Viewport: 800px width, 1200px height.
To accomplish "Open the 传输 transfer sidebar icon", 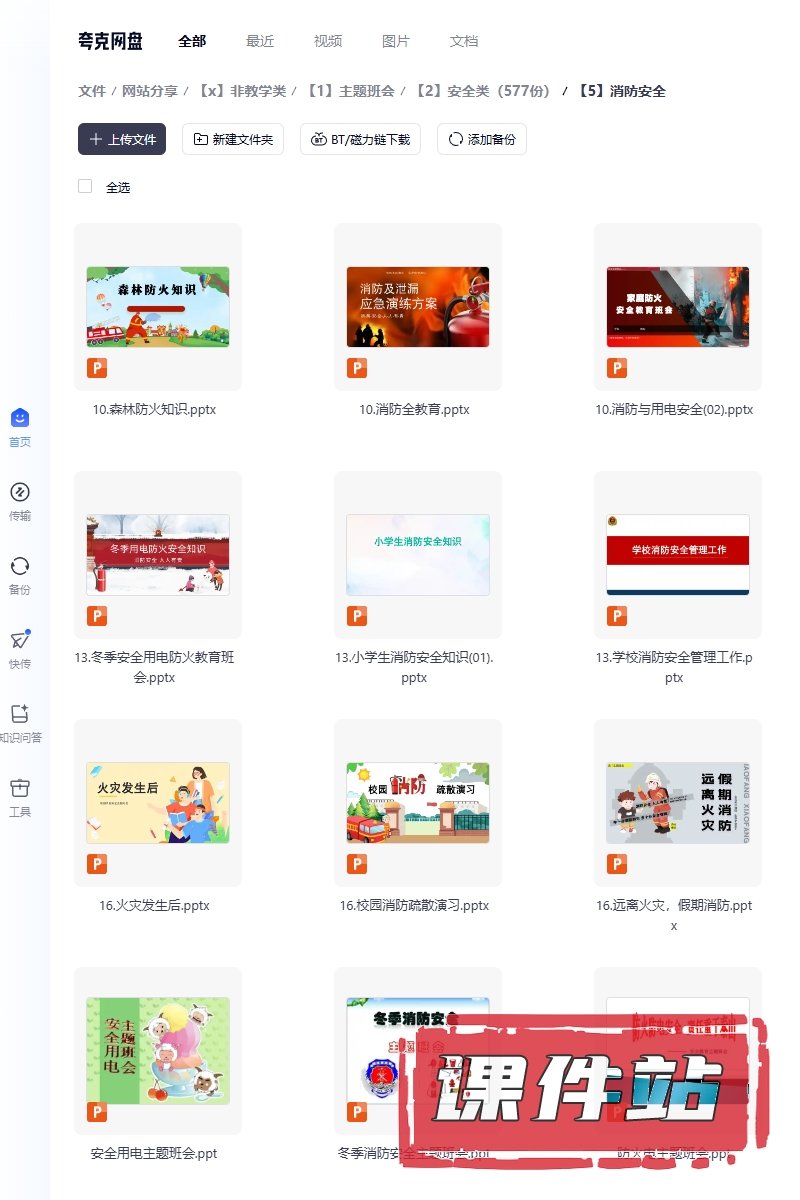I will click(20, 493).
